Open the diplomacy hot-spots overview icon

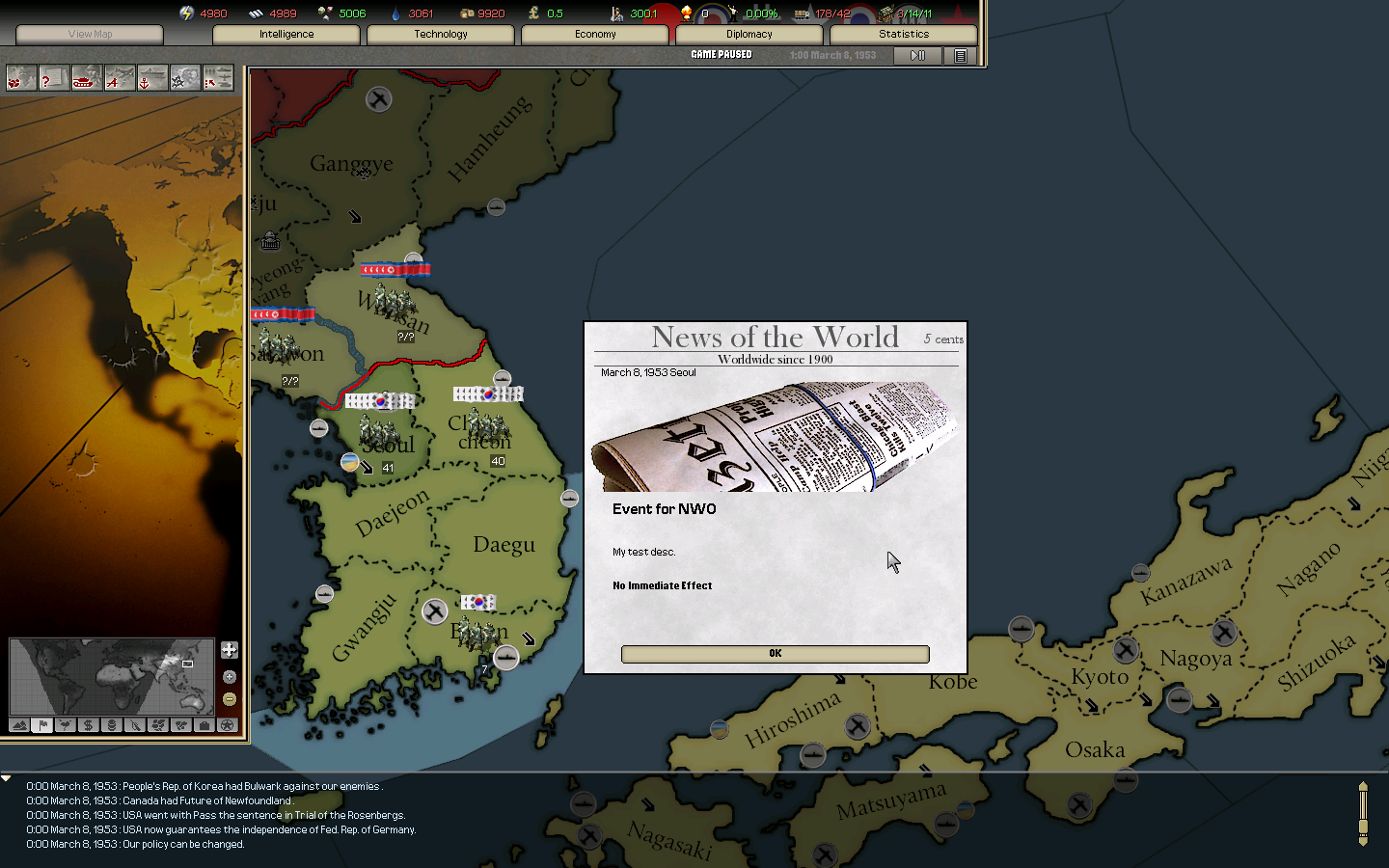pyautogui.click(x=21, y=78)
